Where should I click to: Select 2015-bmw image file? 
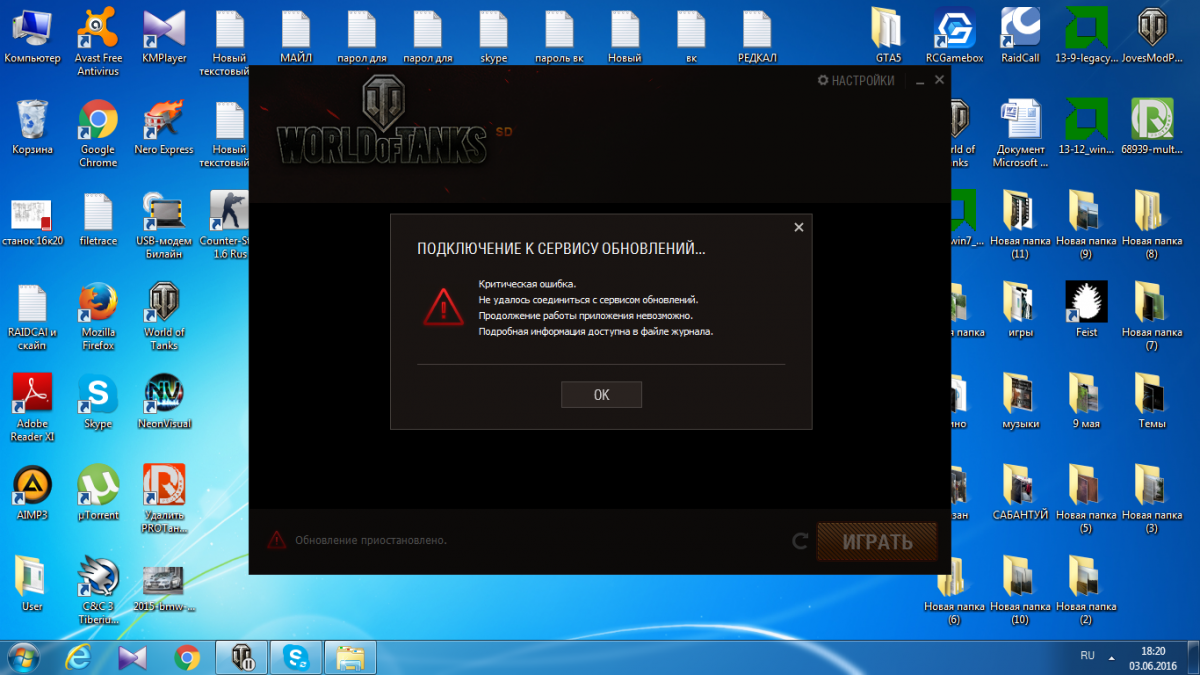pyautogui.click(x=164, y=588)
